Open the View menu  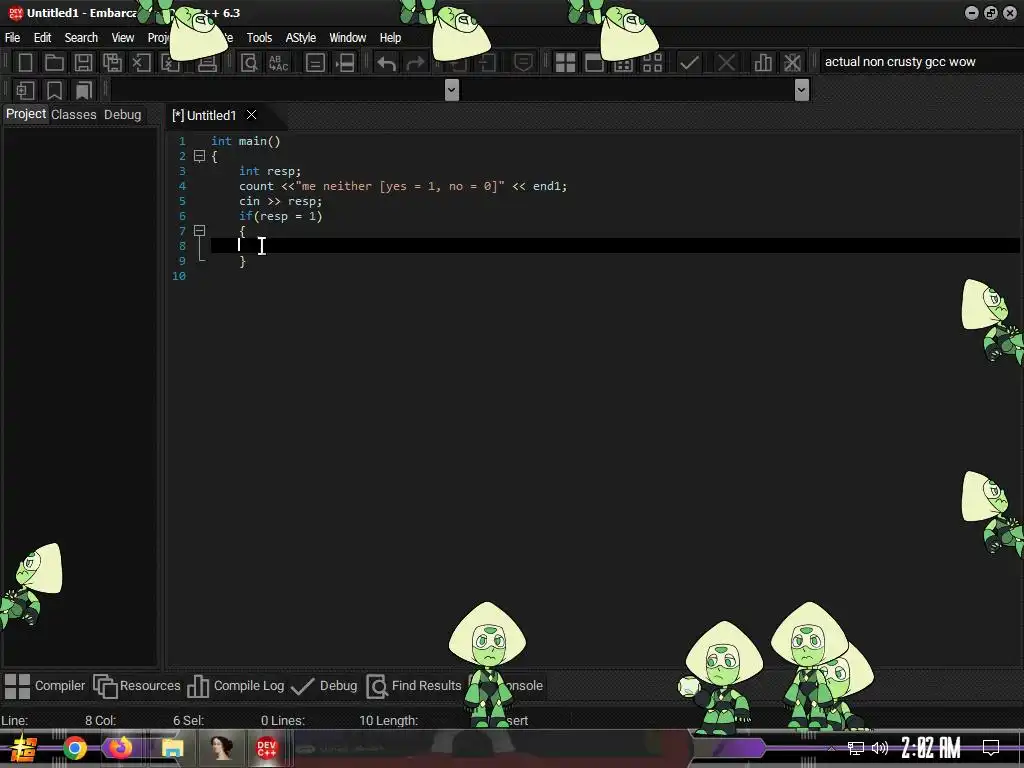click(123, 38)
